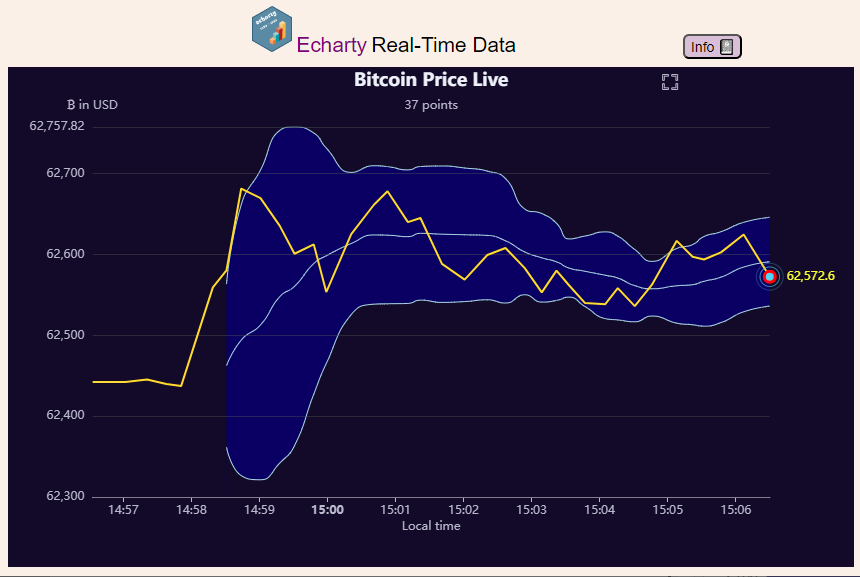Click the 62,757.82 y-axis maximum label
Viewport: 860px width, 577px height.
[57, 126]
